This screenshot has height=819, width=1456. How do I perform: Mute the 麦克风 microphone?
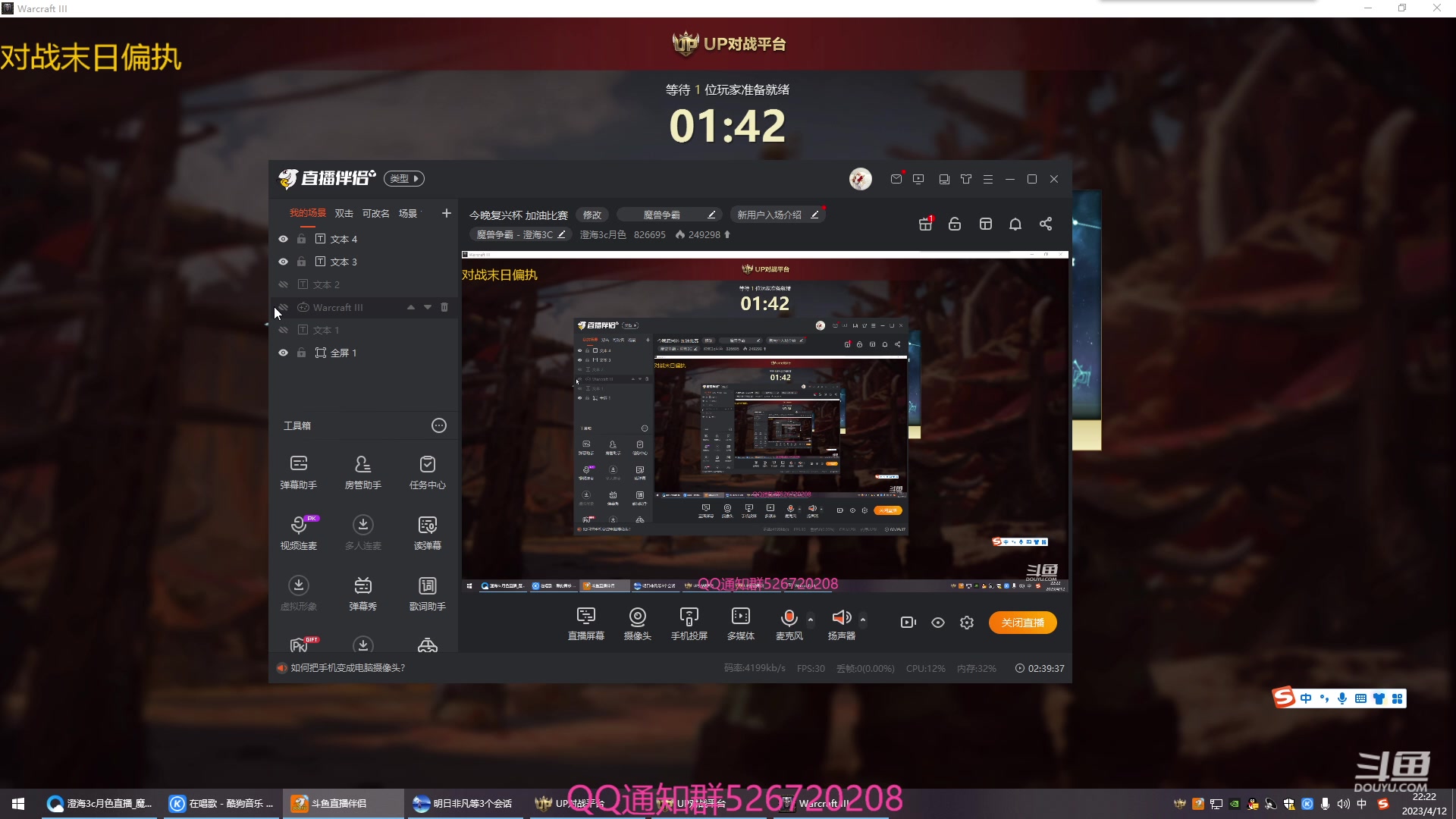click(x=789, y=618)
